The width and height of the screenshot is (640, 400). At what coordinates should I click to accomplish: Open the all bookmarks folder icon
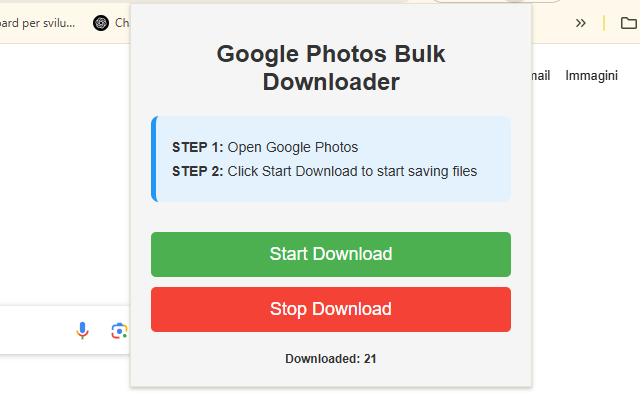point(612,23)
